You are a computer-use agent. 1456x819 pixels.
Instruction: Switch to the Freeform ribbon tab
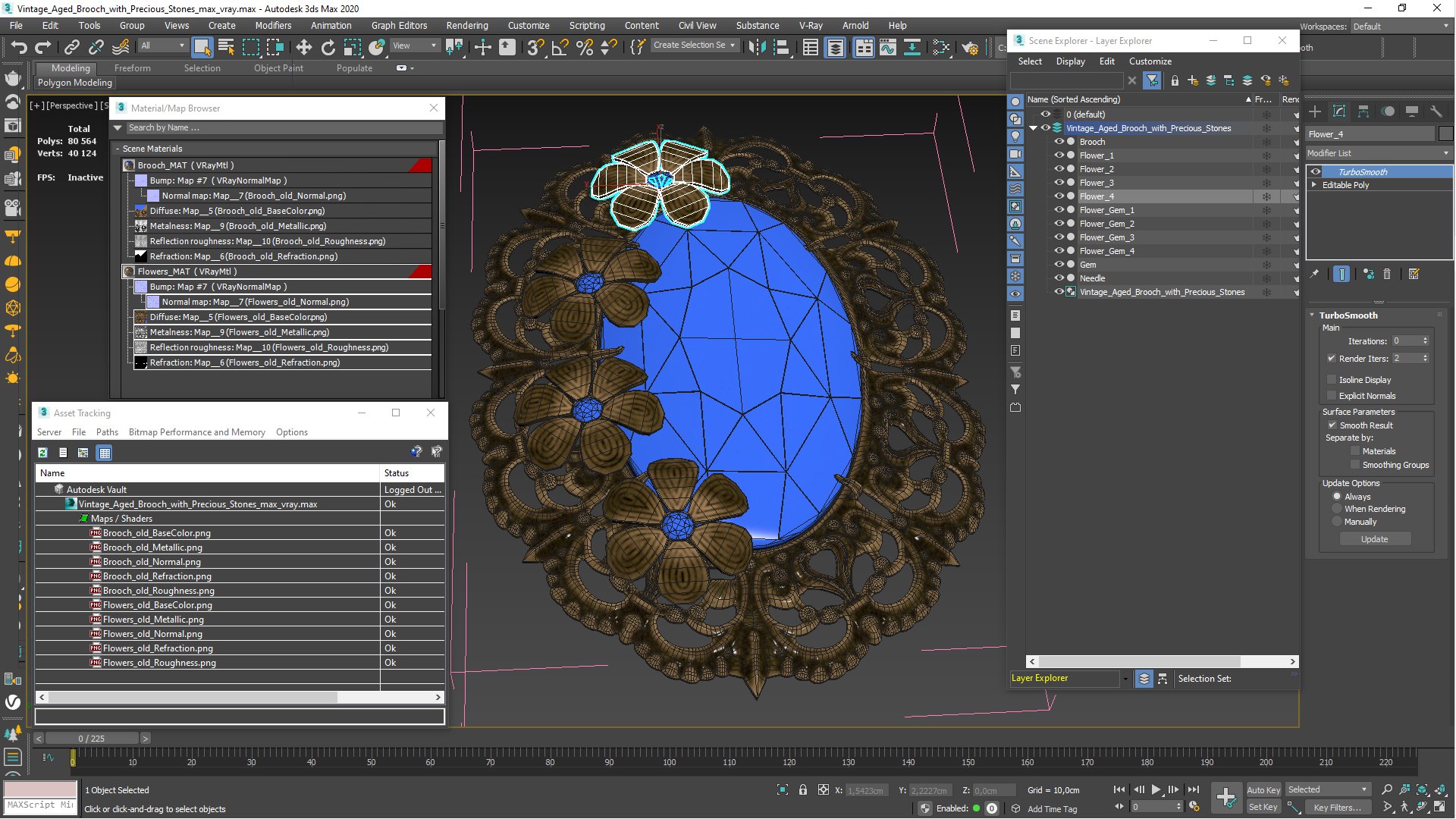(133, 68)
